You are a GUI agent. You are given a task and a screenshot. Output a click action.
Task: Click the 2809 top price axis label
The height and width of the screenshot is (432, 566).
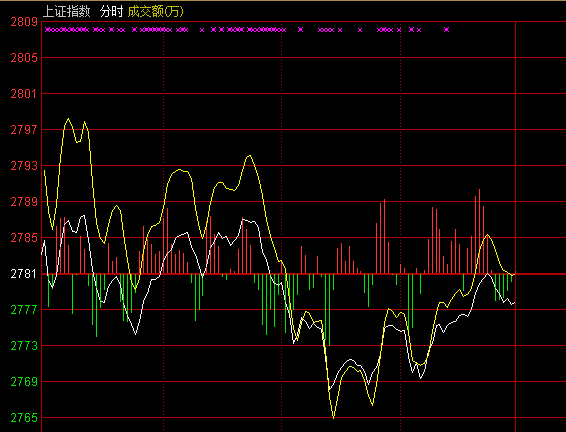(24, 22)
